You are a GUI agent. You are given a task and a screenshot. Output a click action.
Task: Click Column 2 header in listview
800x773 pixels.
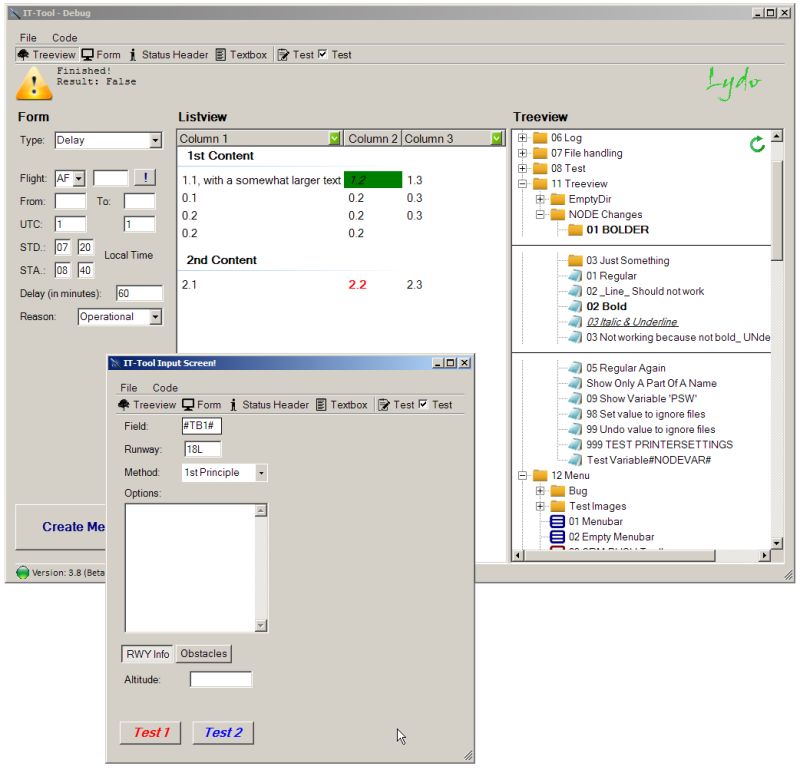pyautogui.click(x=372, y=138)
